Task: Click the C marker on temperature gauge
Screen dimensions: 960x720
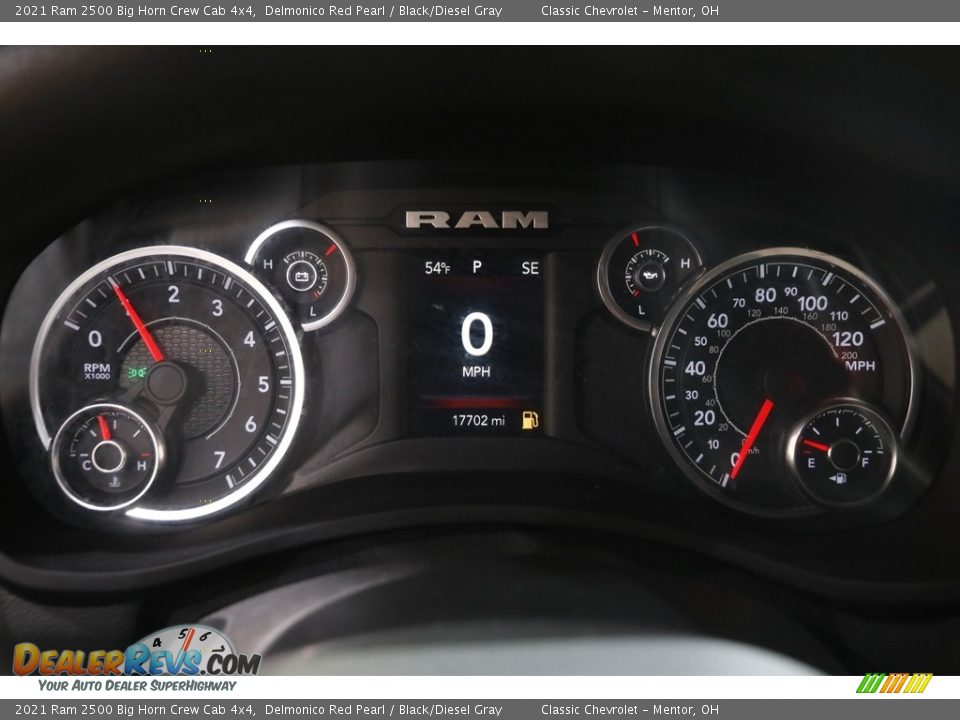Action: [x=86, y=465]
